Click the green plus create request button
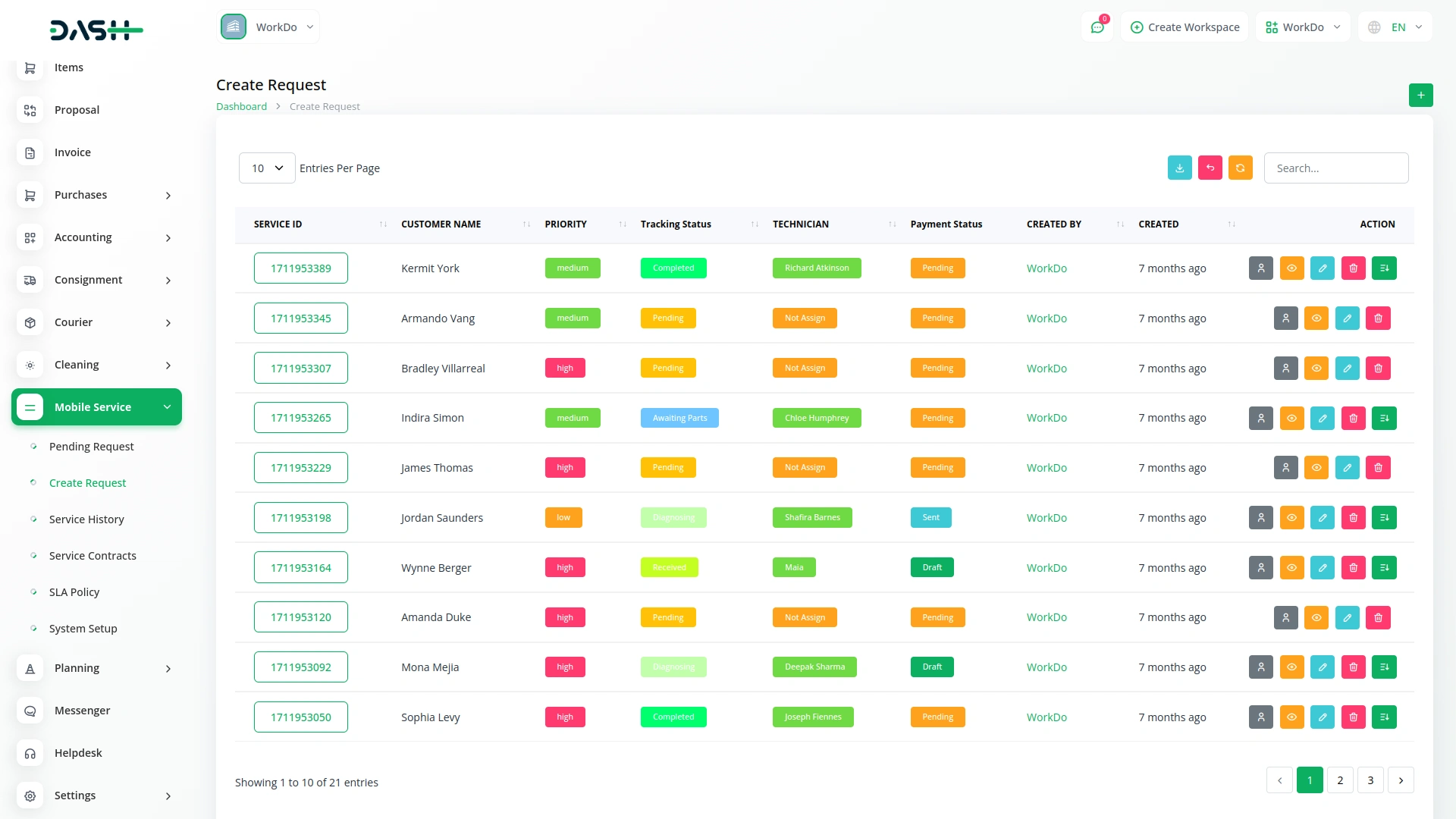The width and height of the screenshot is (1456, 819). (x=1420, y=96)
